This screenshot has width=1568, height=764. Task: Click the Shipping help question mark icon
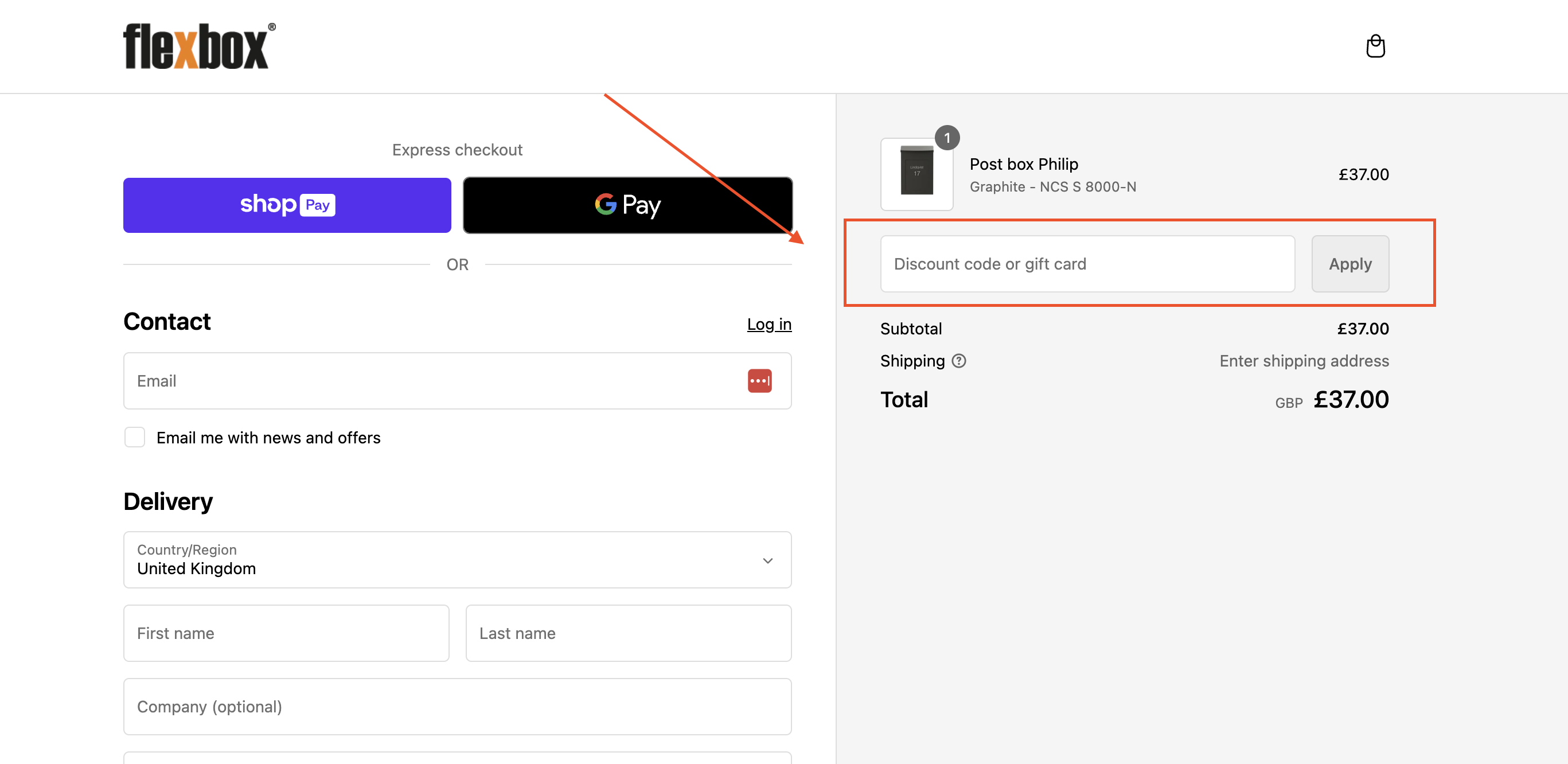(x=959, y=361)
